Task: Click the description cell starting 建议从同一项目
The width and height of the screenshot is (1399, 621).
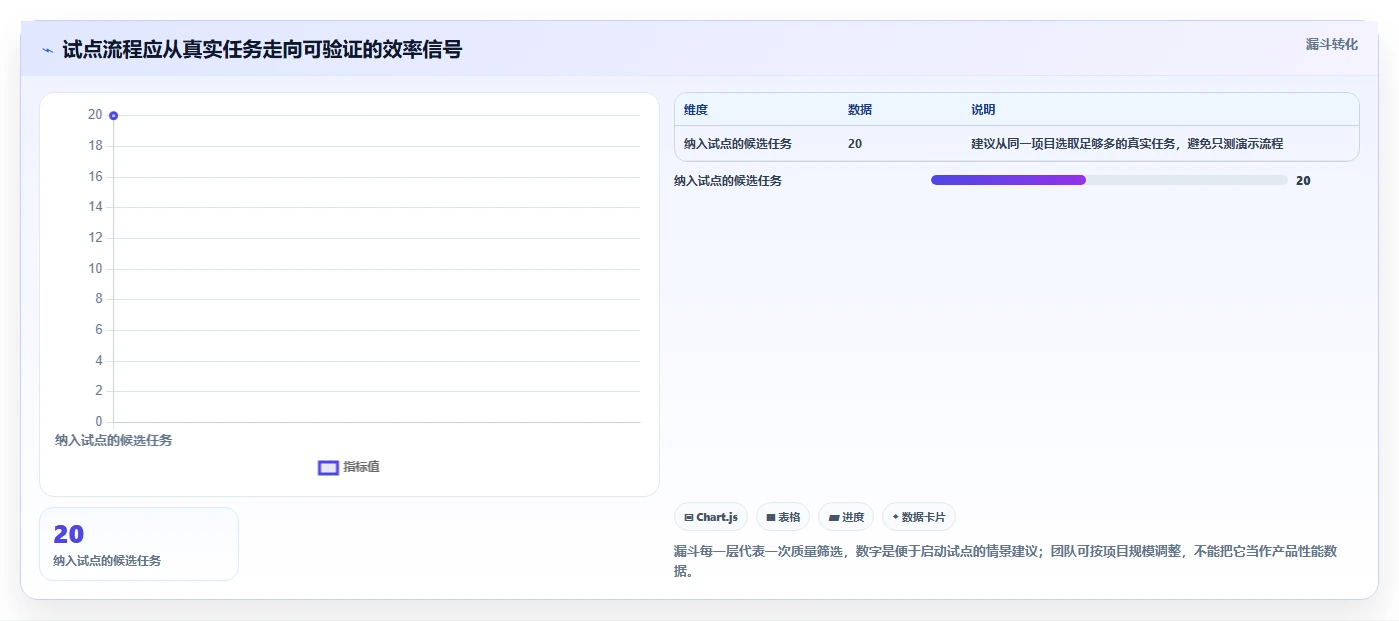Action: 1127,144
